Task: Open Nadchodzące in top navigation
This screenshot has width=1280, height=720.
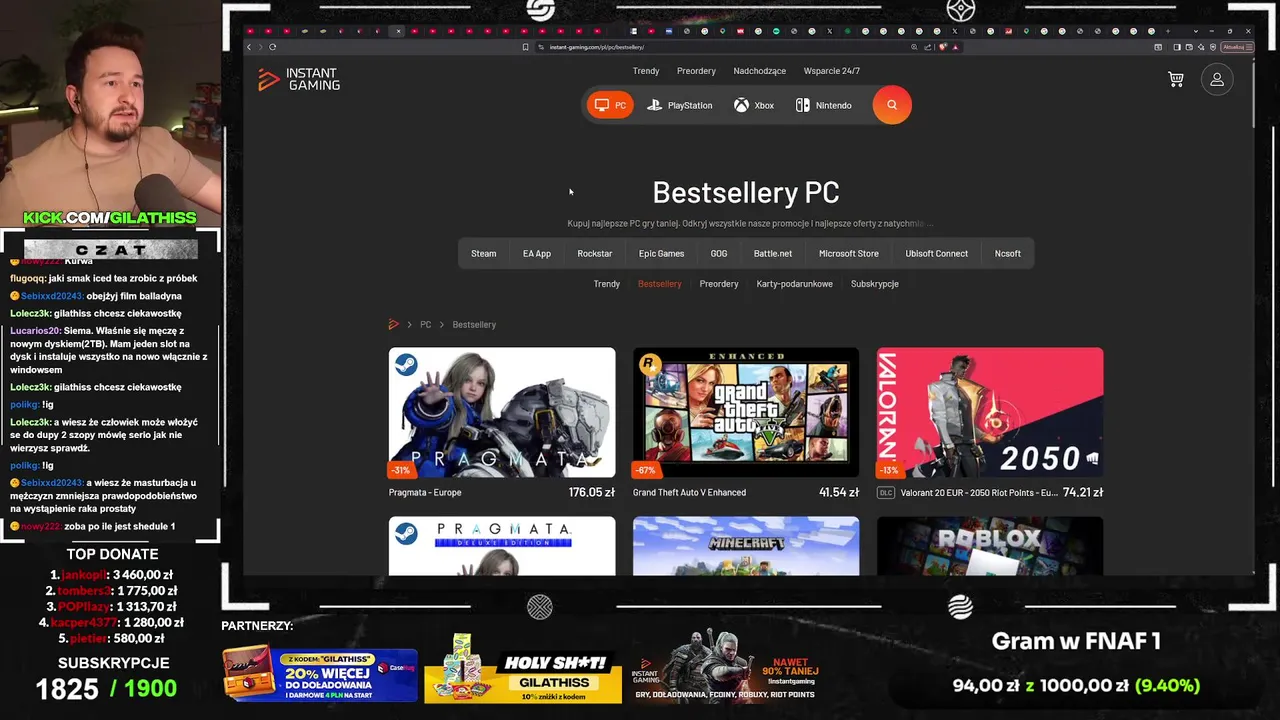Action: [760, 71]
